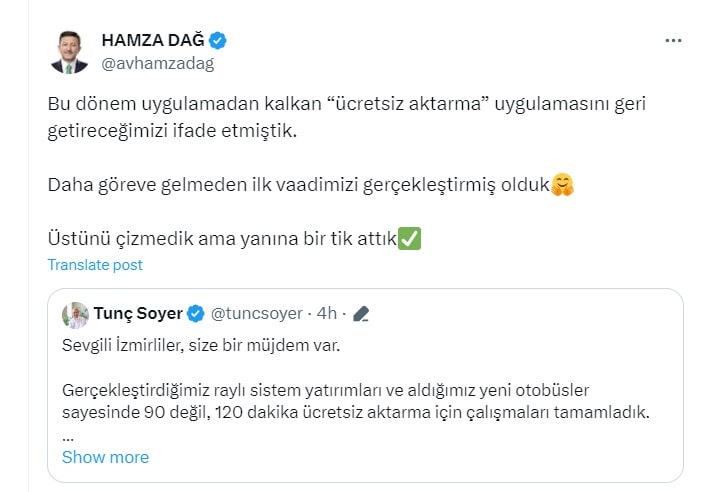Viewport: 701px width, 492px height.
Task: Click Hamza Dağ's profile avatar
Action: click(69, 52)
